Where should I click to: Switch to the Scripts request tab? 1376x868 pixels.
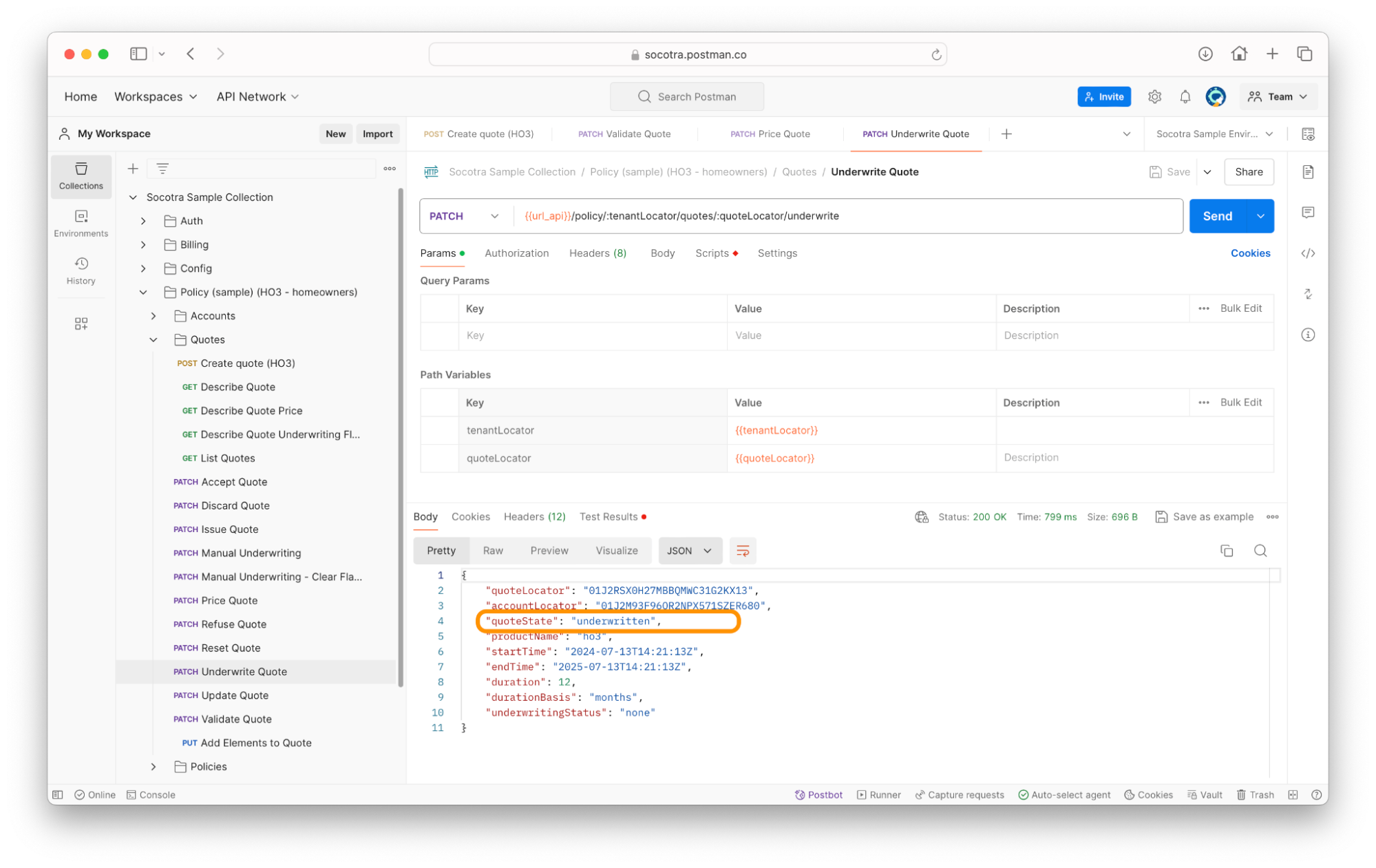click(x=712, y=253)
